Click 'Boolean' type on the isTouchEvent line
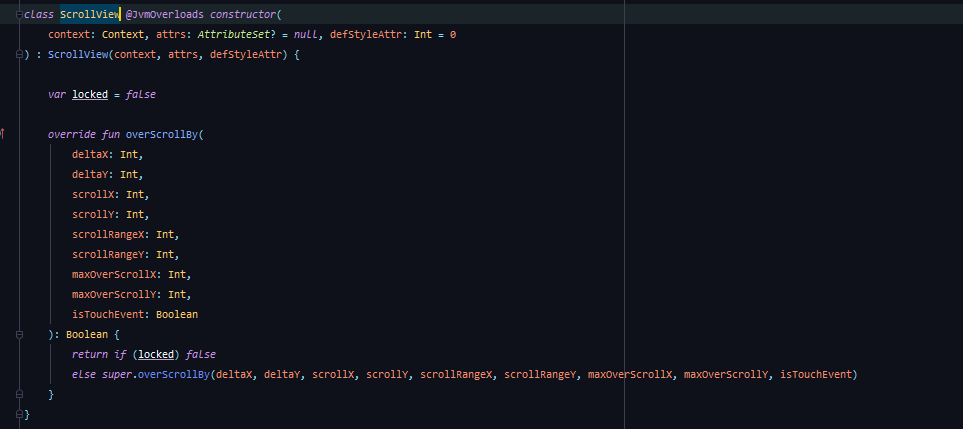963x429 pixels. click(x=177, y=314)
